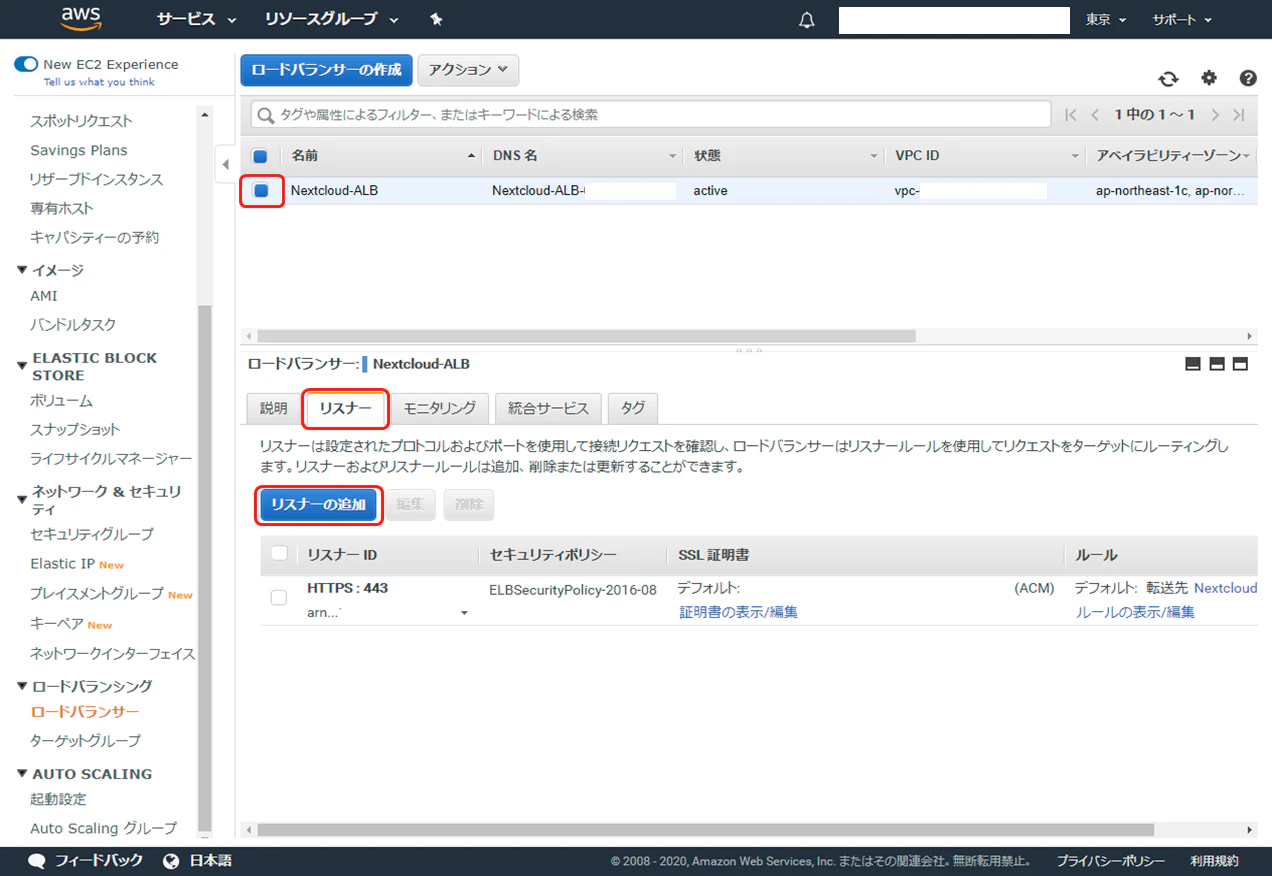The image size is (1272, 876).
Task: Open the サポート dropdown
Action: coord(1182,20)
